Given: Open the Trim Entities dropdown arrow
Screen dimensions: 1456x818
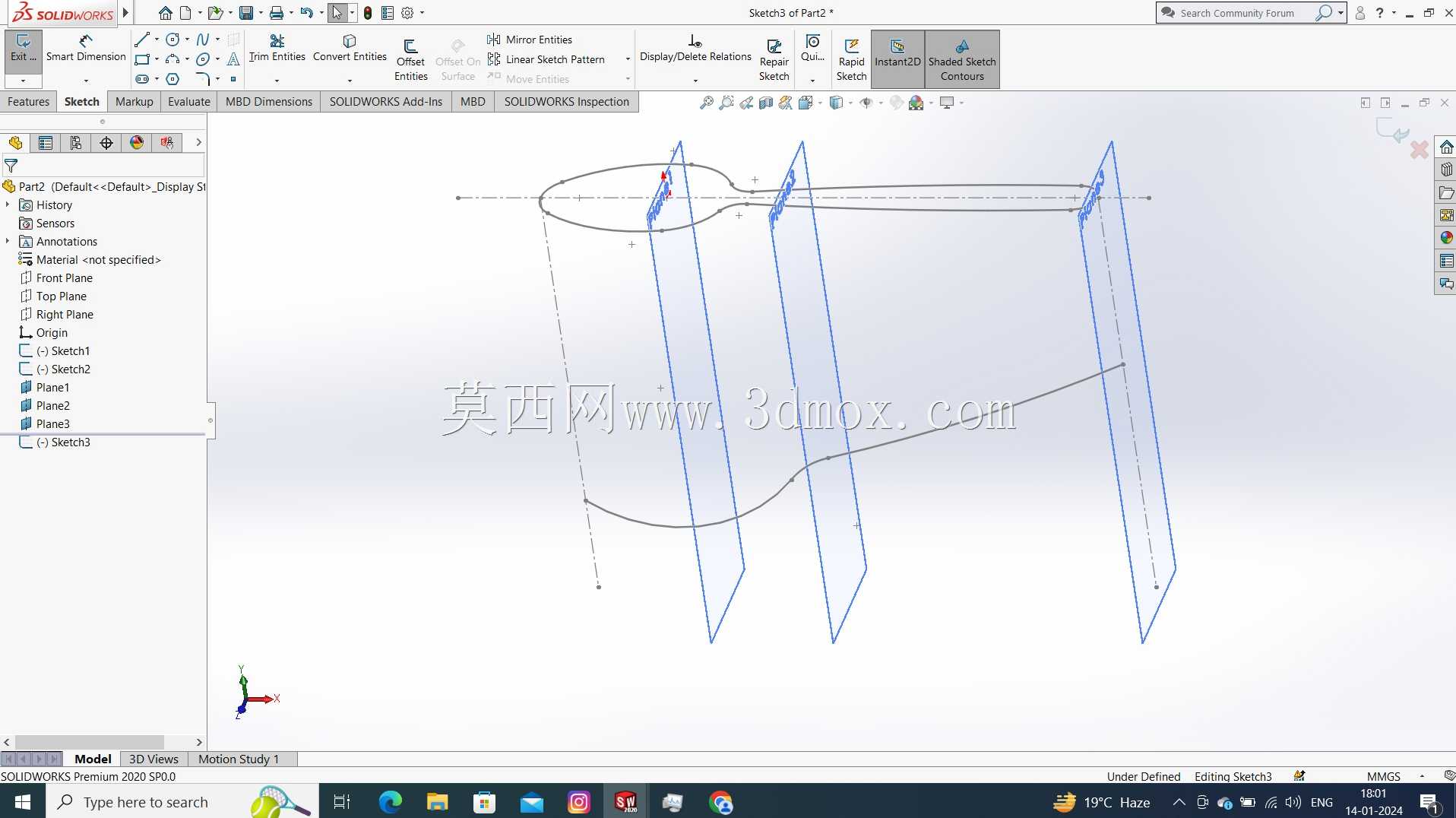Looking at the screenshot, I should pos(277,80).
